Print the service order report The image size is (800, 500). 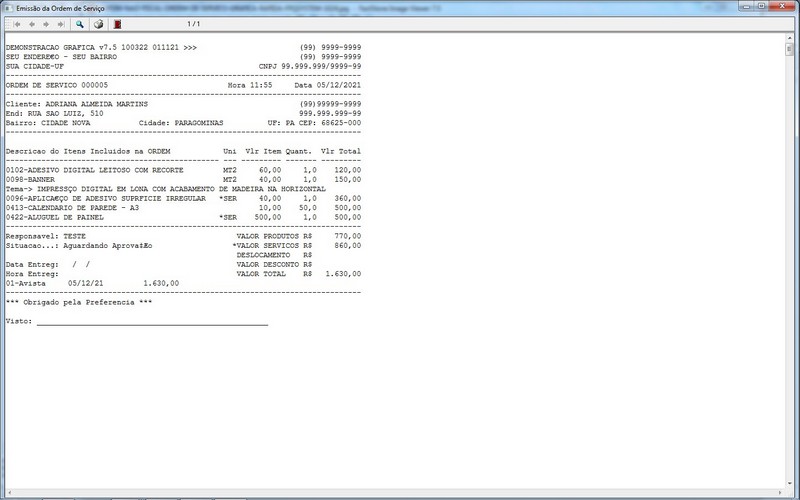tap(98, 24)
